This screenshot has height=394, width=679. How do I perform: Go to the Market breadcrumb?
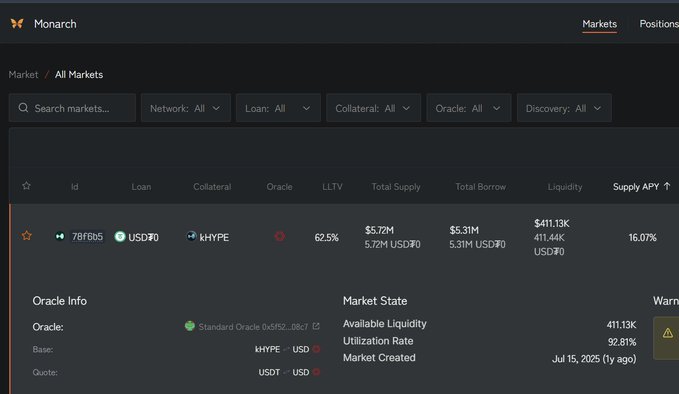click(x=23, y=74)
